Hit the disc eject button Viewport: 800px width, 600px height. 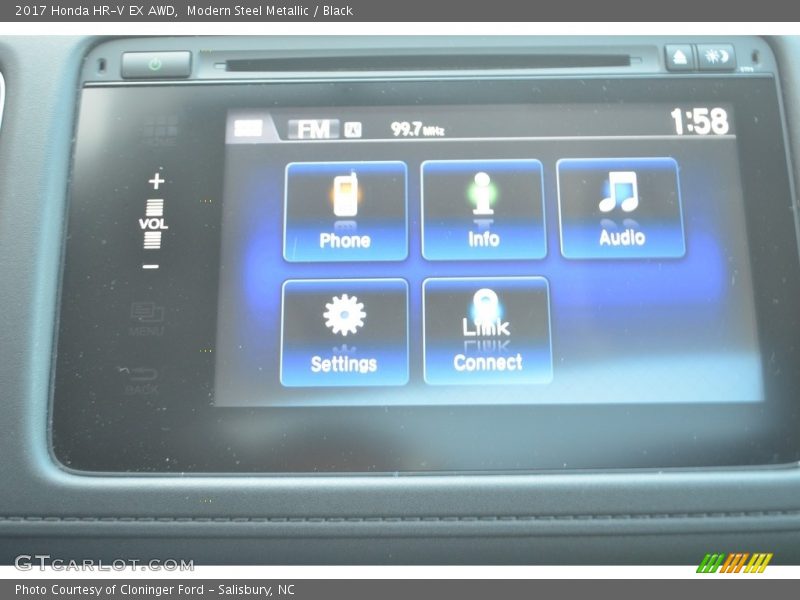click(x=680, y=57)
